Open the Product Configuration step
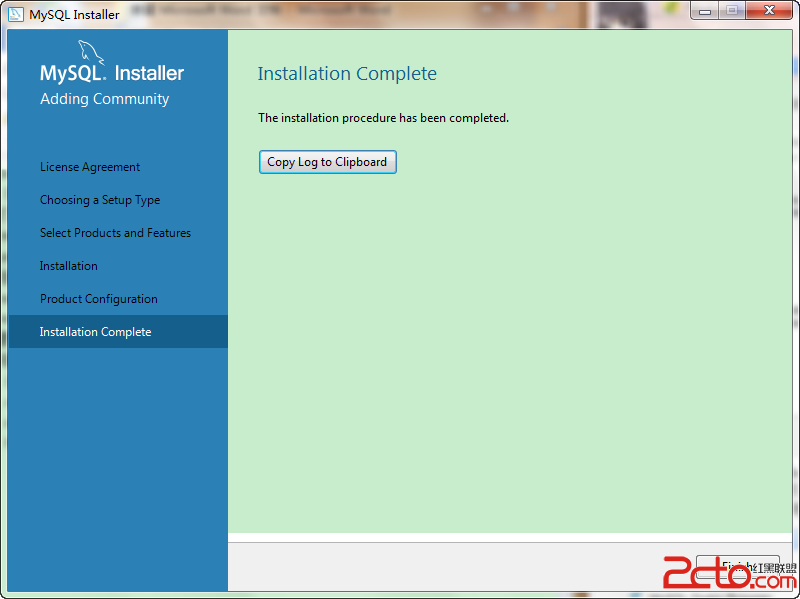The width and height of the screenshot is (800, 599). coord(98,299)
